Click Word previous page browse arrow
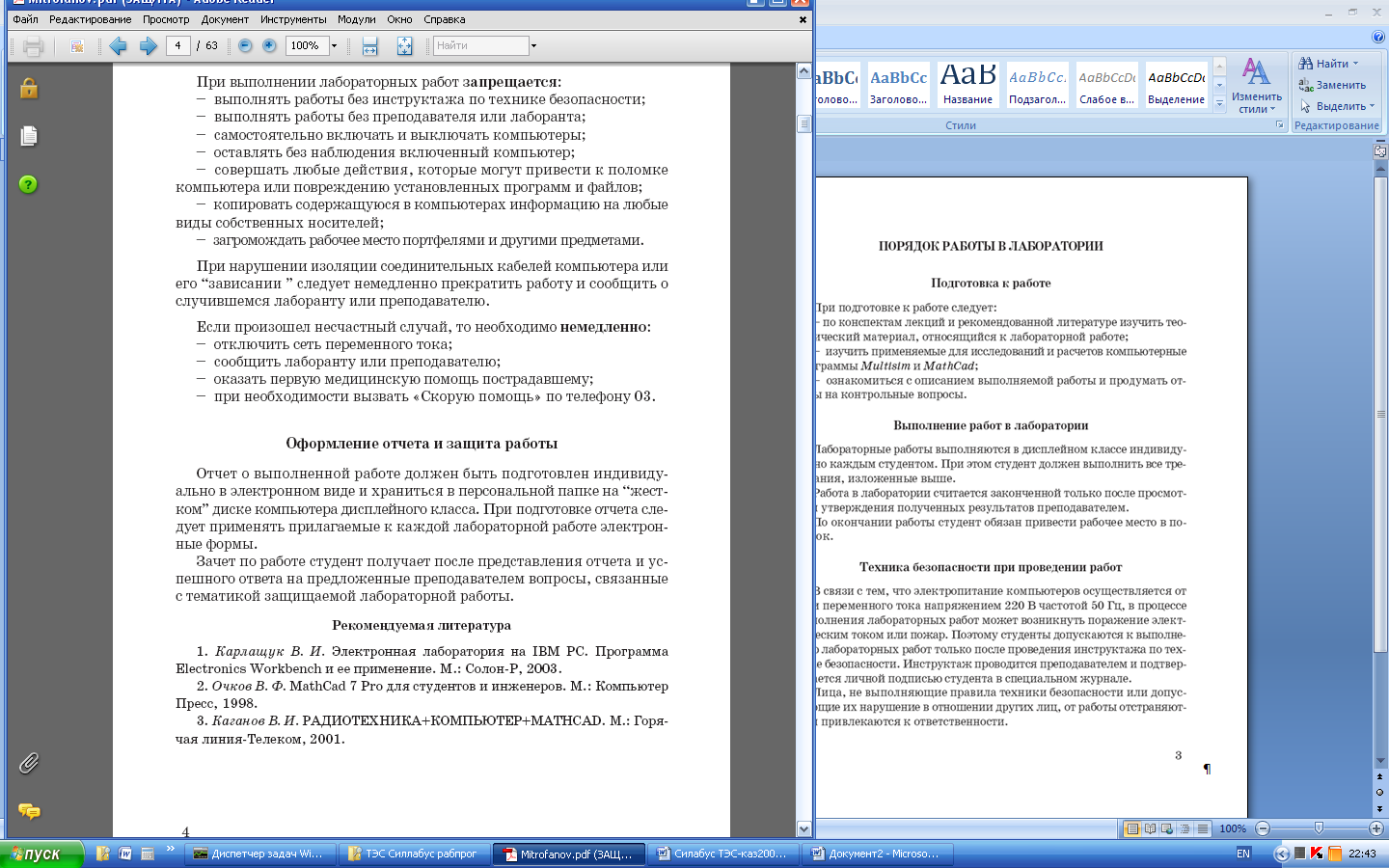Image resolution: width=1389 pixels, height=868 pixels. 1379,775
